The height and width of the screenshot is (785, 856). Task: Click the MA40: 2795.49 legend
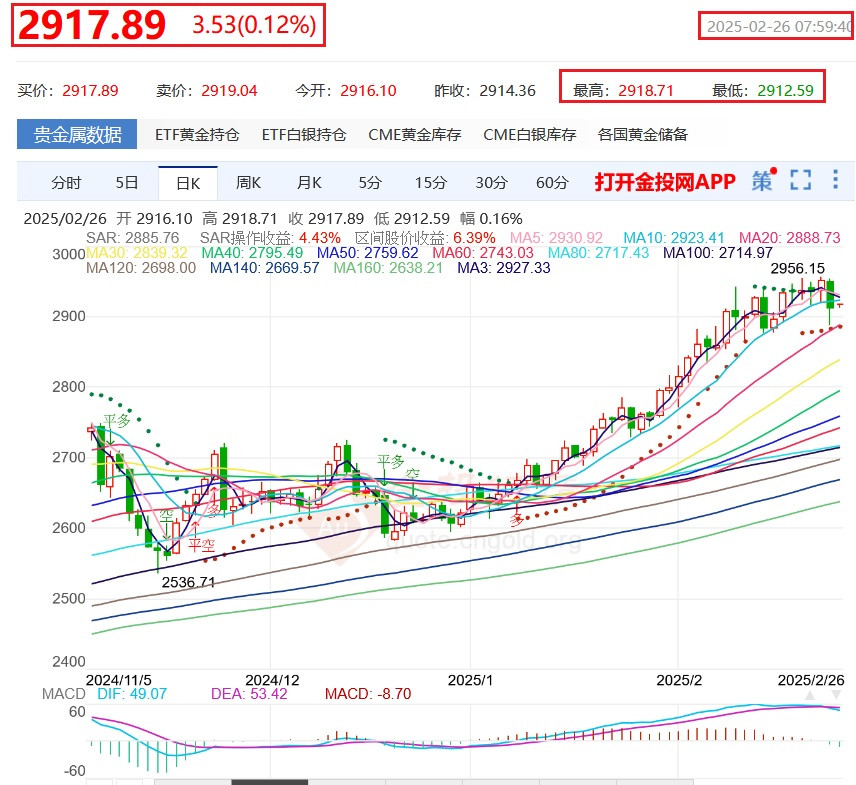[252, 253]
